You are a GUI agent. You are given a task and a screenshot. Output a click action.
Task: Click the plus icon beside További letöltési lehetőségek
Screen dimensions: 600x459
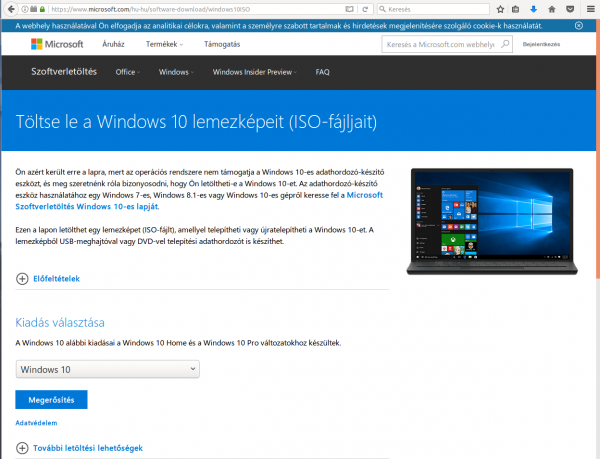[22, 448]
